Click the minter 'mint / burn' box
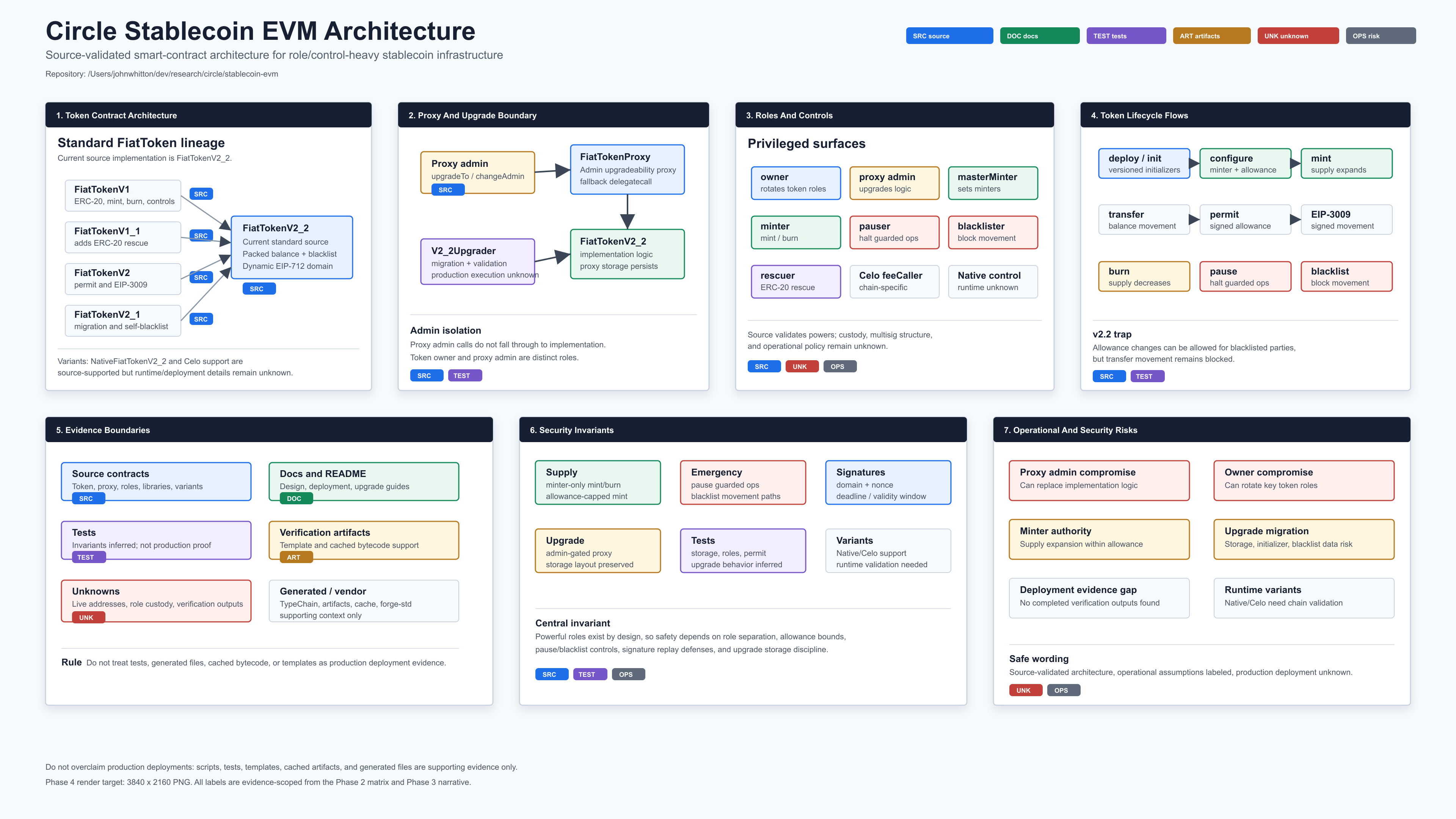 tap(796, 232)
